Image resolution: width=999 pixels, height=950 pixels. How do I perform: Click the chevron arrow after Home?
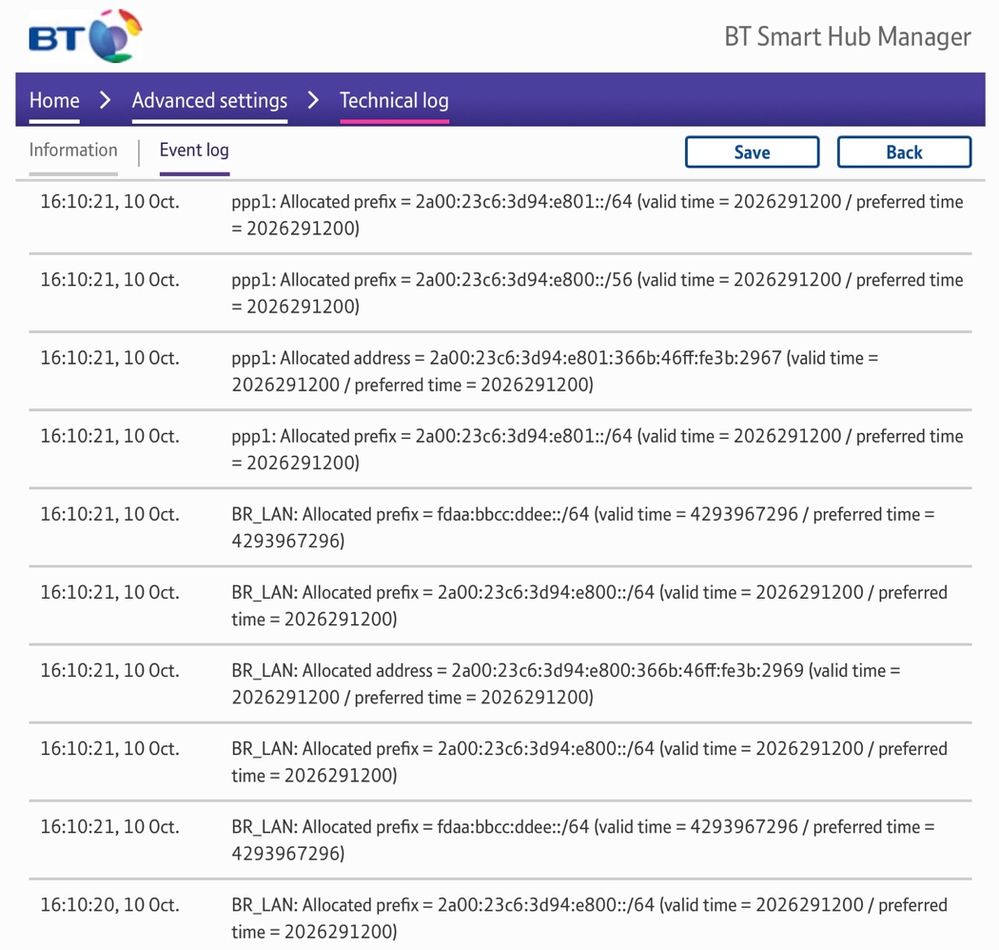coord(105,100)
